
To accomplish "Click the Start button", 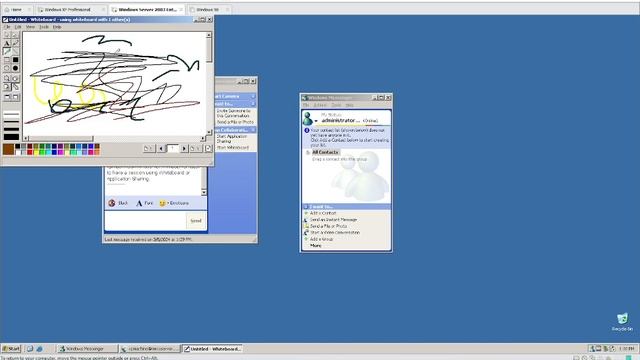I will pyautogui.click(x=11, y=349).
